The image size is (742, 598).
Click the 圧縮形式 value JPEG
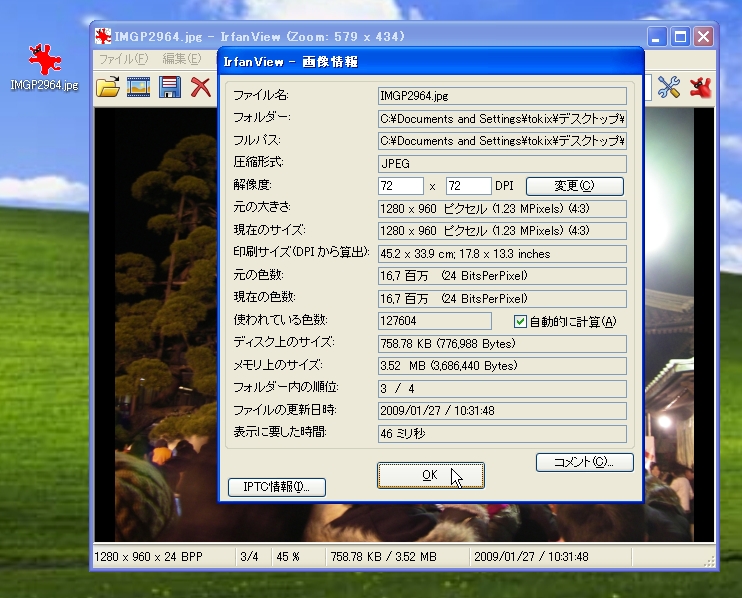click(502, 164)
